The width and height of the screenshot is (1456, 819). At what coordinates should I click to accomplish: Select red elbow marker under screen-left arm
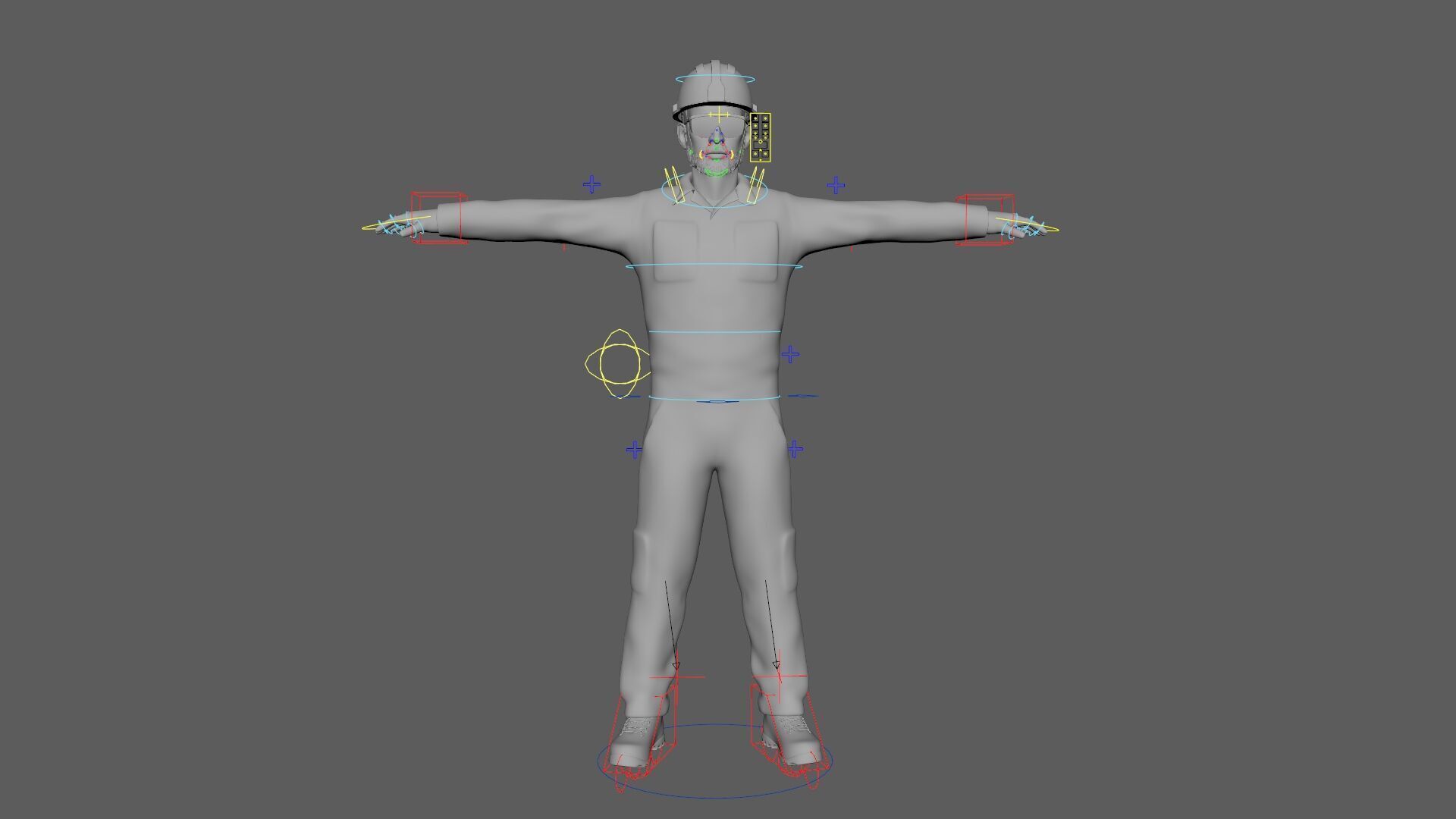(x=563, y=247)
